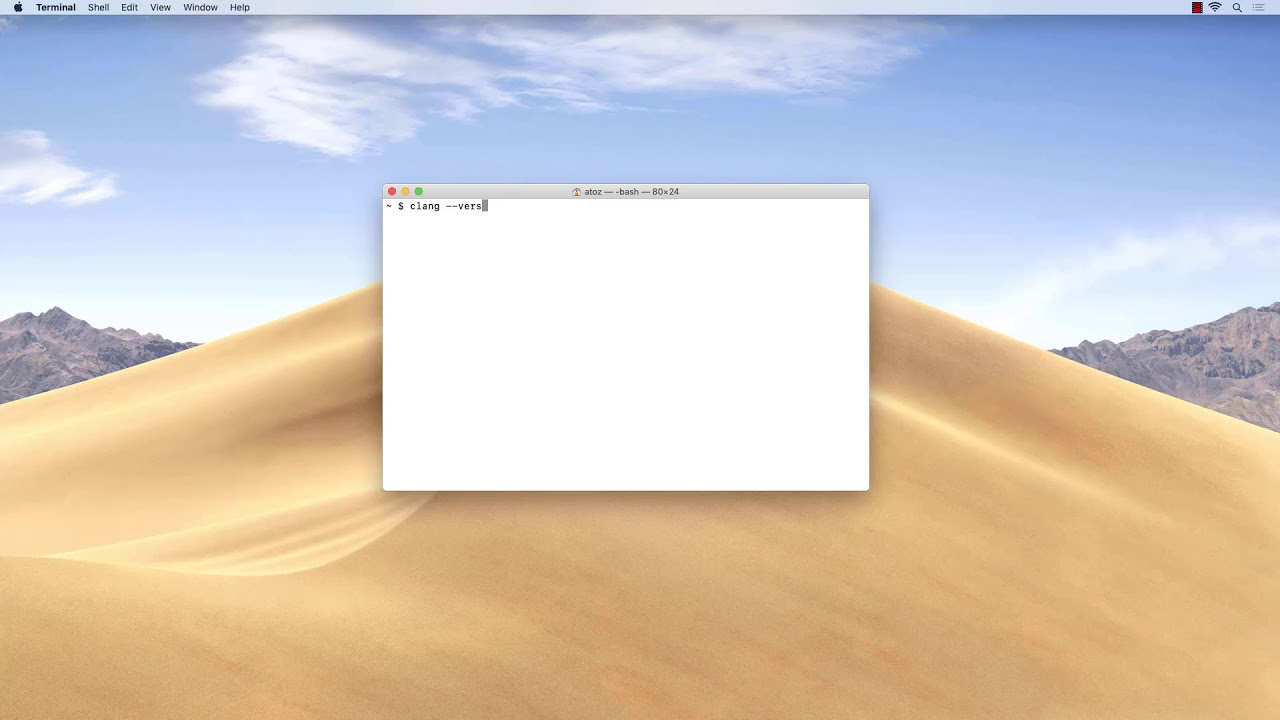
Task: Open the Terminal application menu
Action: tap(56, 7)
